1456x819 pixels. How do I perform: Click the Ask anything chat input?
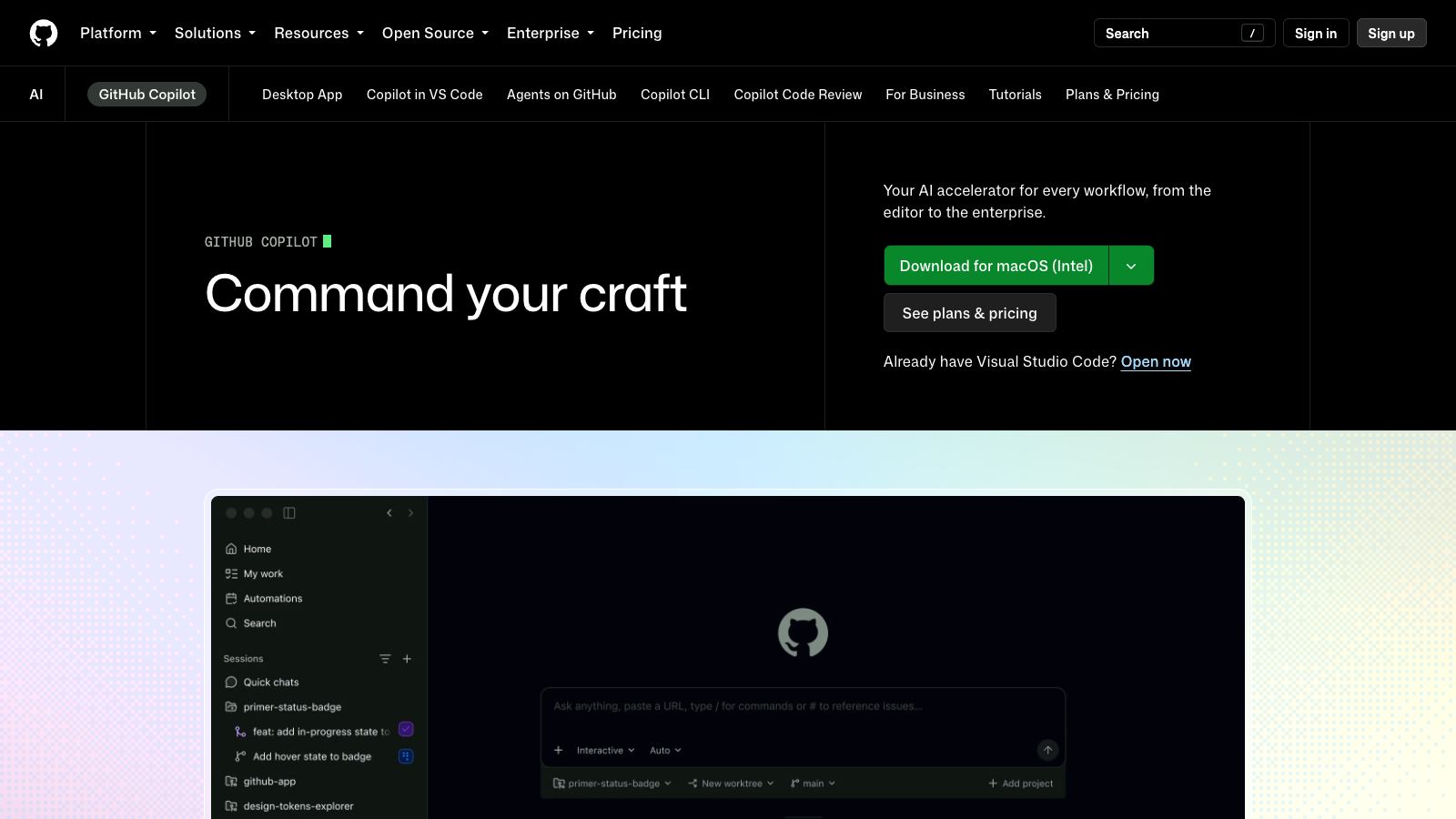(803, 707)
